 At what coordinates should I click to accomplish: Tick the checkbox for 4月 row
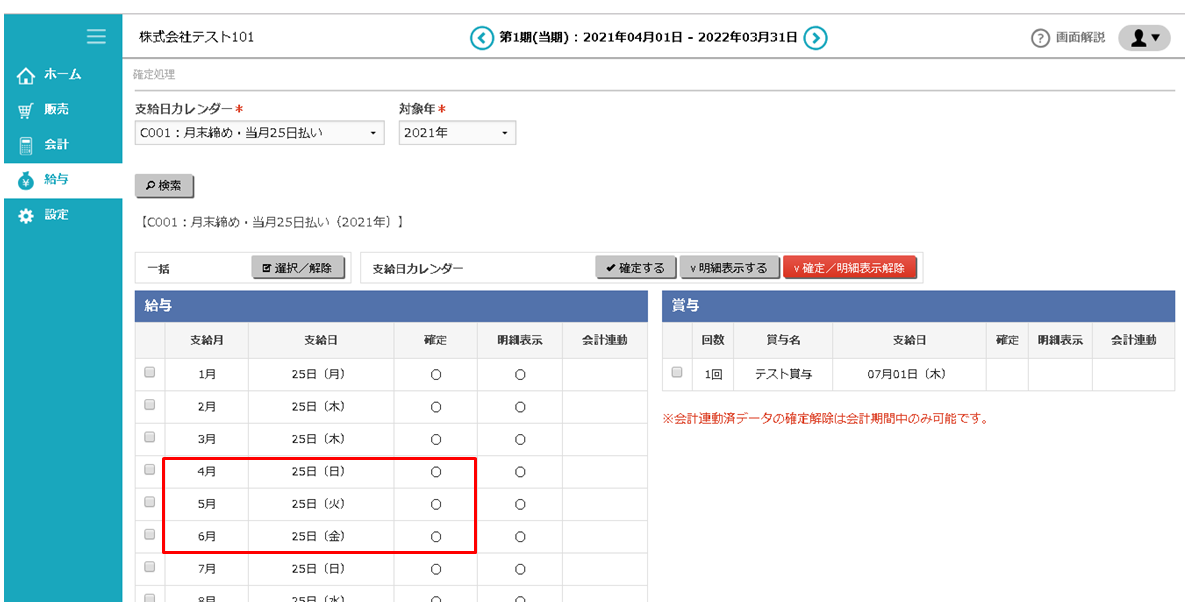tap(150, 469)
